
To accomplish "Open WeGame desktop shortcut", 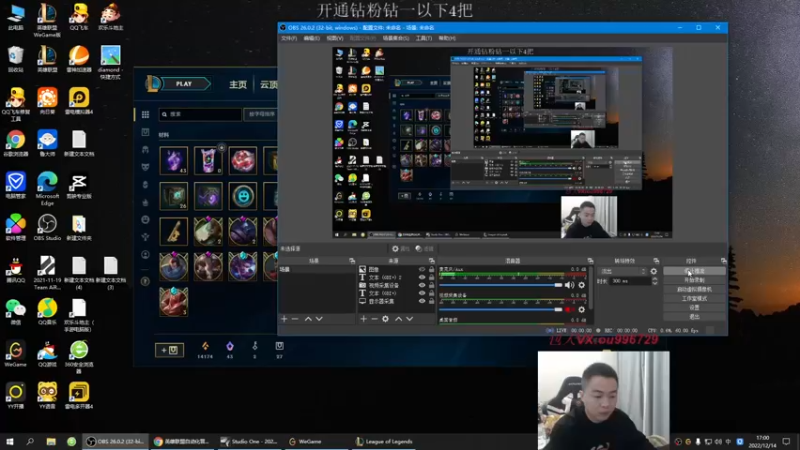I will (x=15, y=354).
